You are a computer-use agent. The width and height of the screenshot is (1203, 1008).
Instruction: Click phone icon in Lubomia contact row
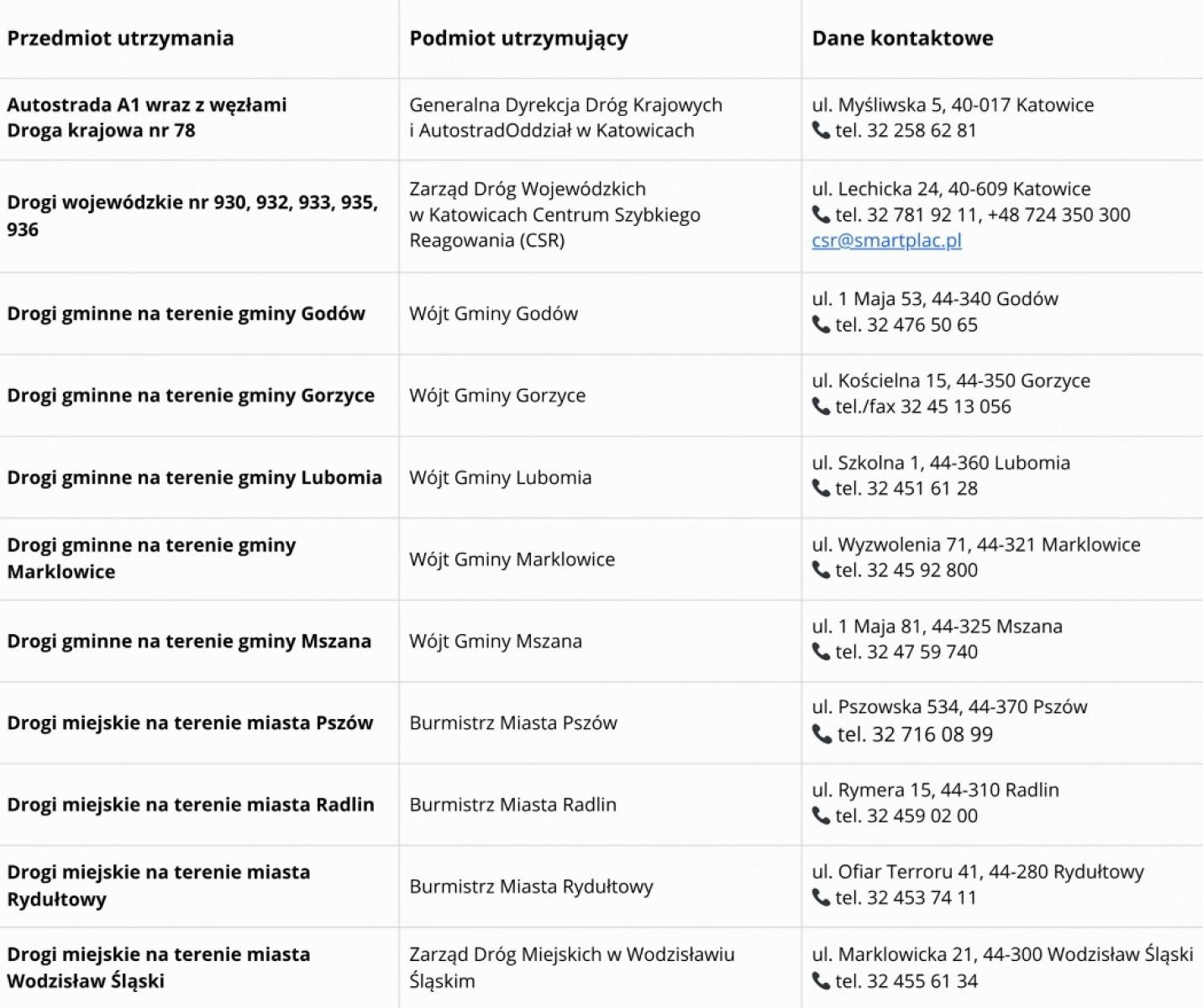pyautogui.click(x=821, y=488)
